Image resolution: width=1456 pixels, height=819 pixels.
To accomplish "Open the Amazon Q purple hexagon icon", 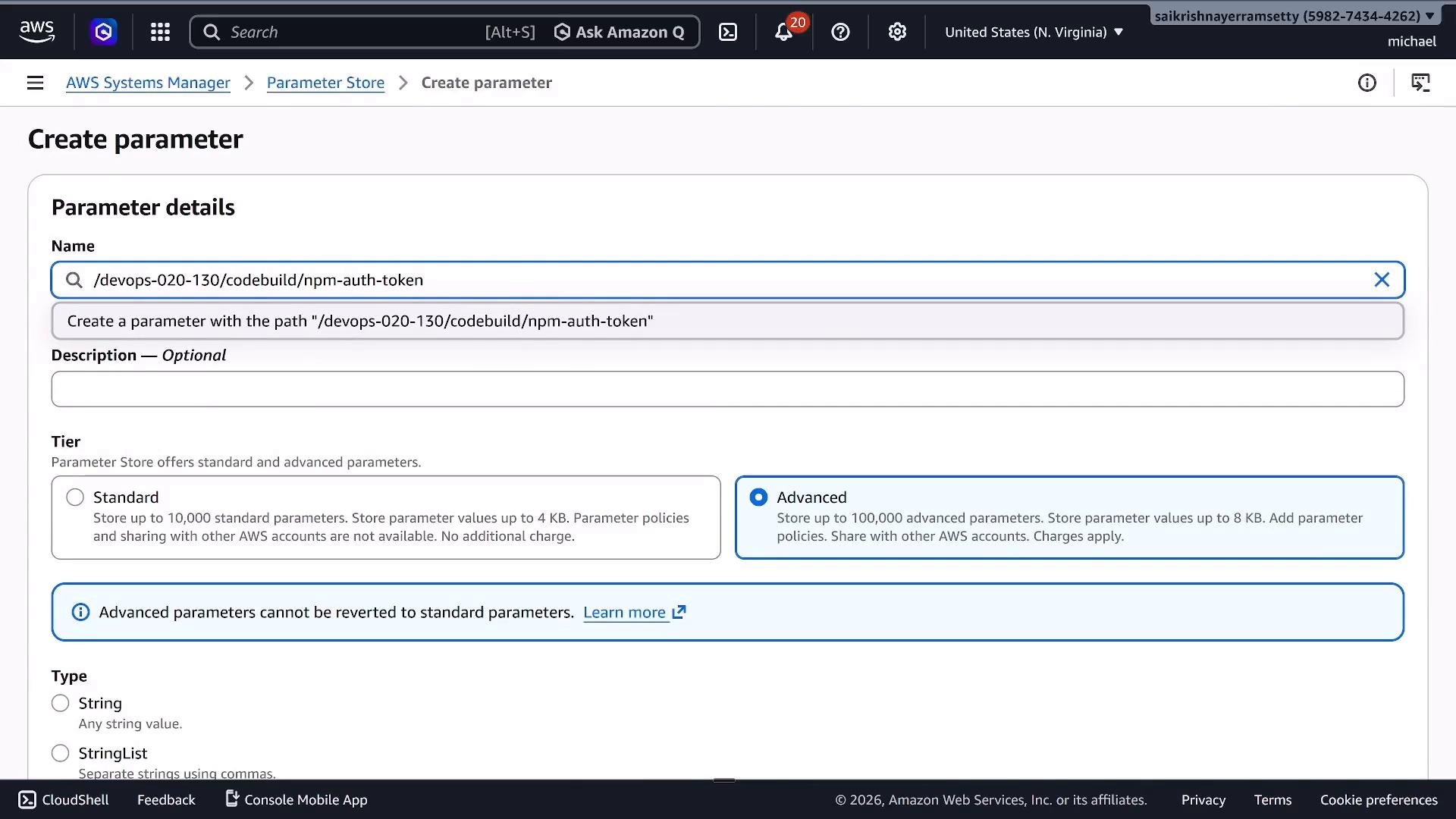I will 103,32.
